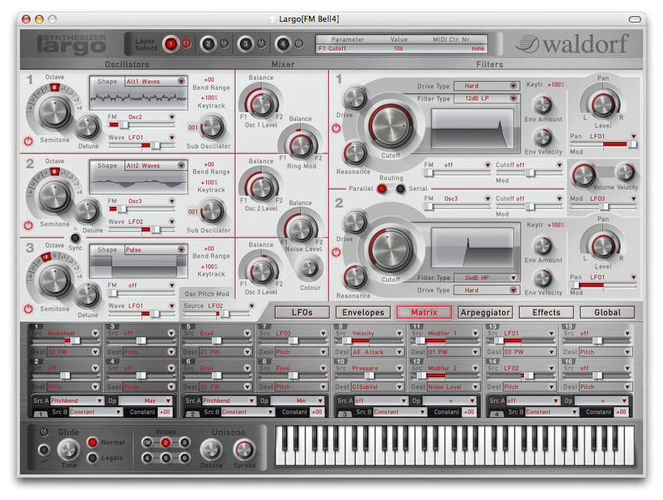Screen dimensions: 663x500
Task: Toggle the oscillator Sync button
Action: [x=75, y=238]
